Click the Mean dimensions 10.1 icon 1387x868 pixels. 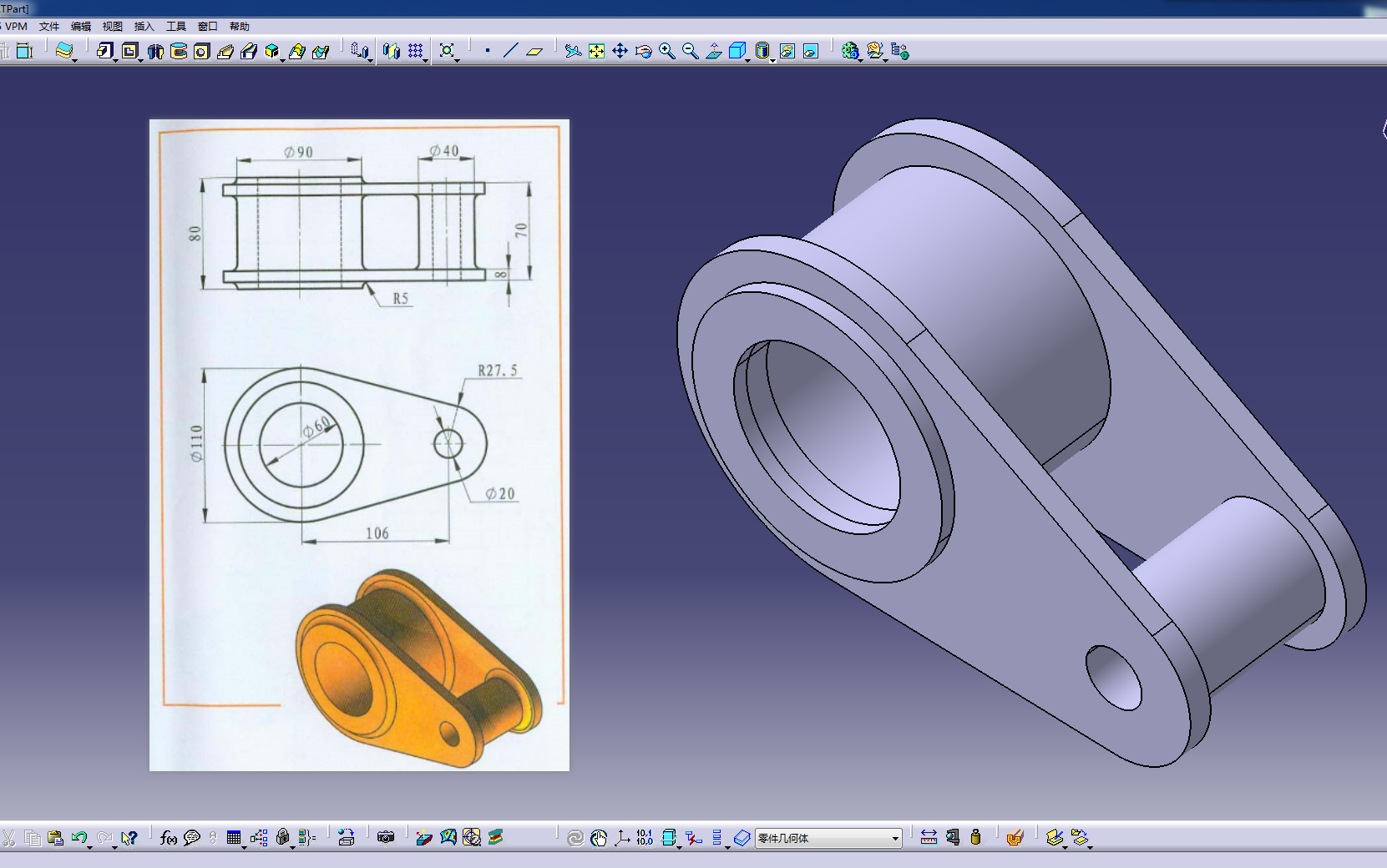645,837
